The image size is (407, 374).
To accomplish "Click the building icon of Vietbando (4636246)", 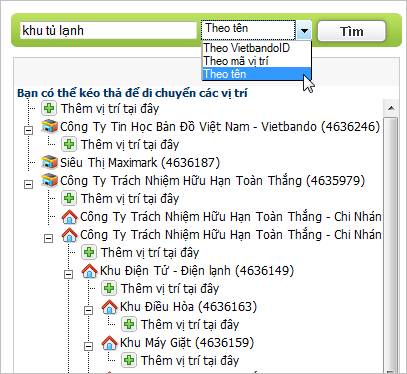I will tap(49, 126).
